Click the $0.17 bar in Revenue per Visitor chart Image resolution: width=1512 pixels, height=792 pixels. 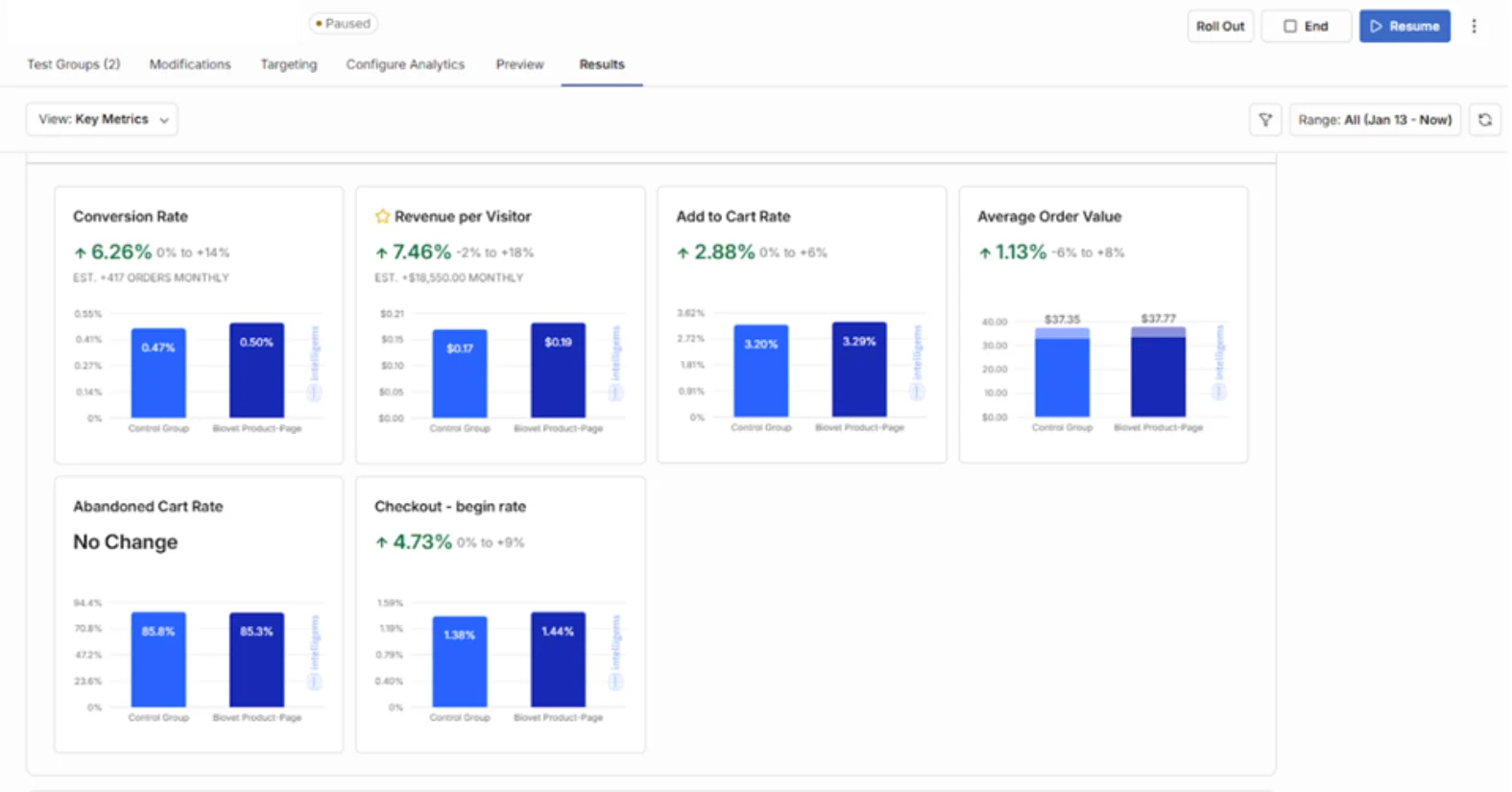click(460, 374)
